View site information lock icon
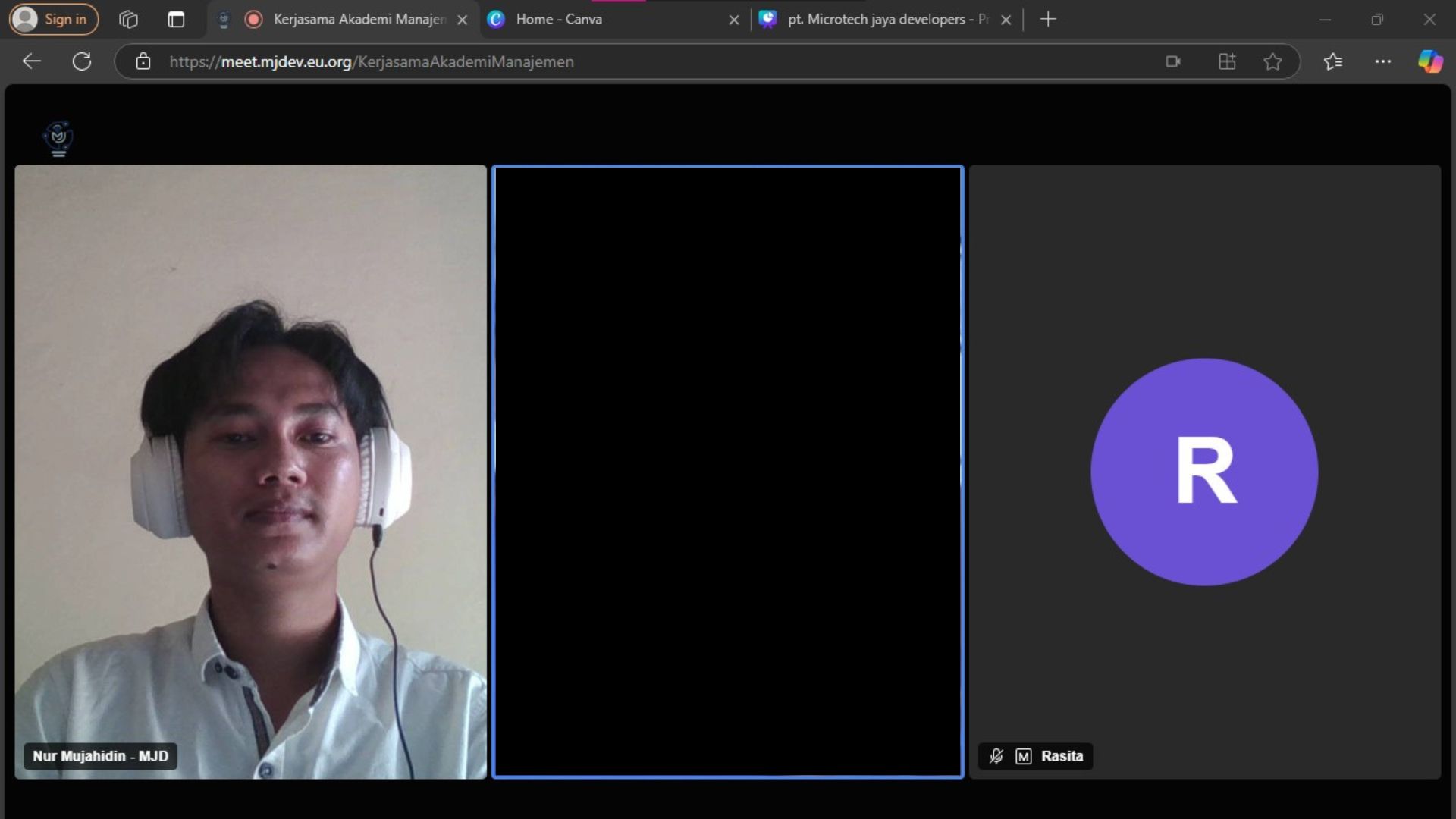 143,61
